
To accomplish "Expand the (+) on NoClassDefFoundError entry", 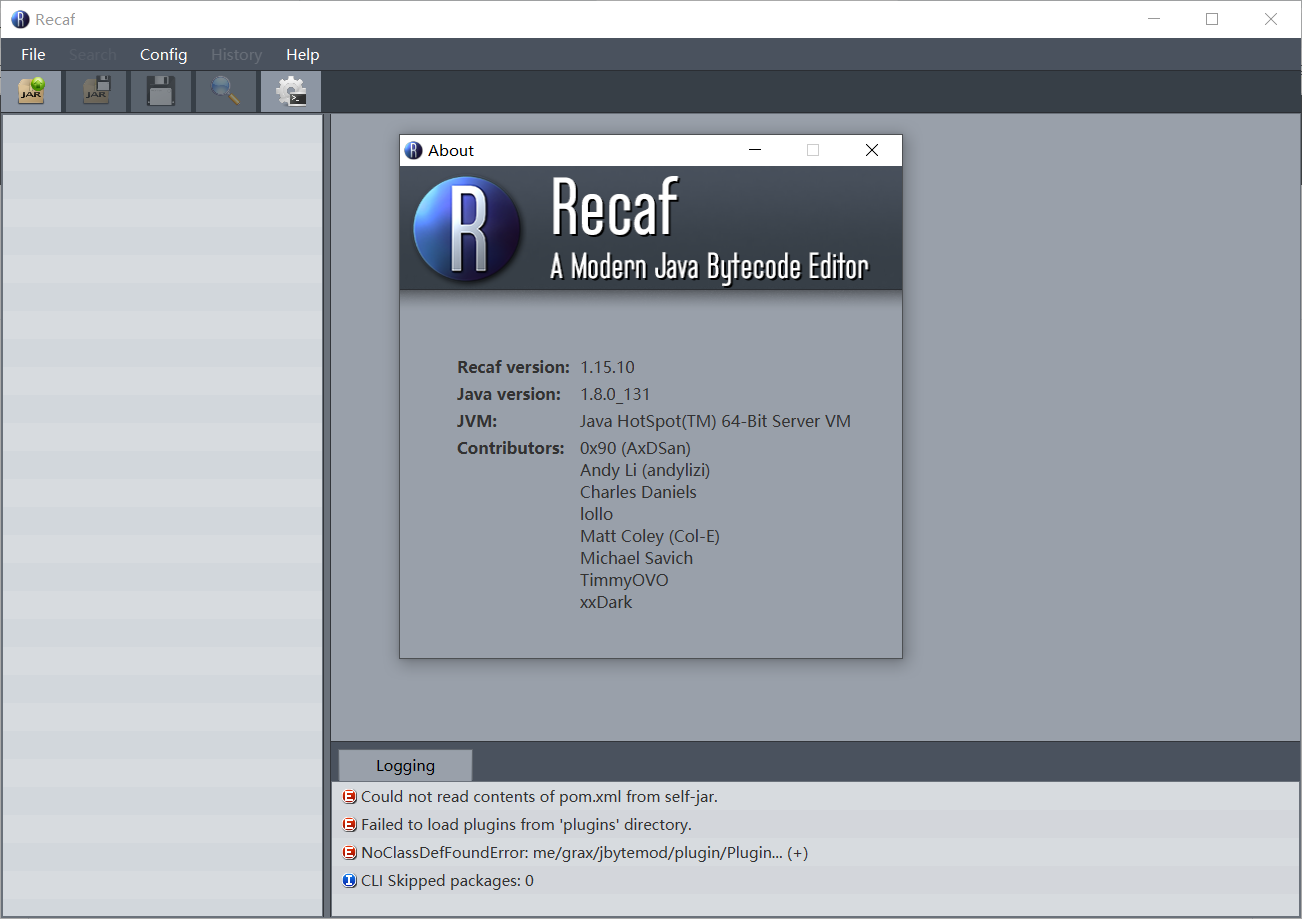I will [797, 853].
